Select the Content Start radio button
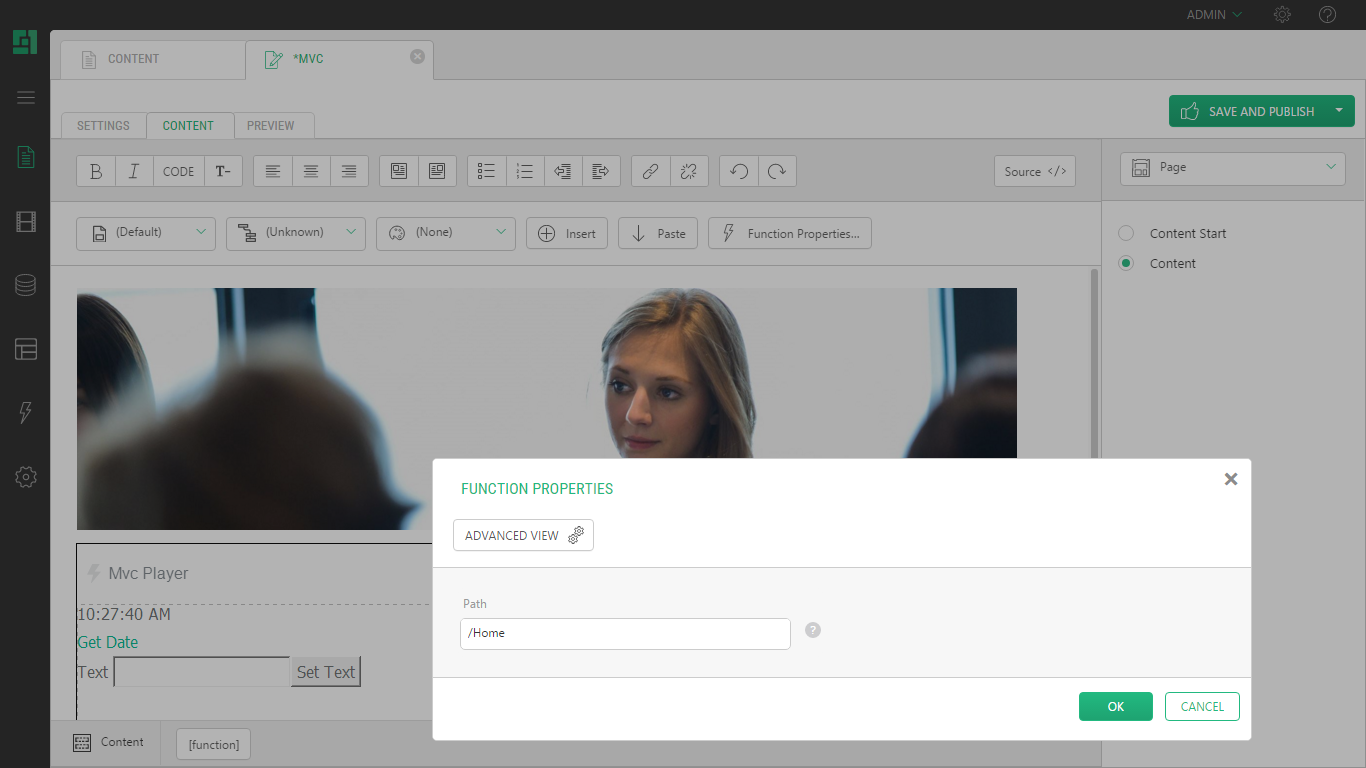 click(x=1126, y=233)
